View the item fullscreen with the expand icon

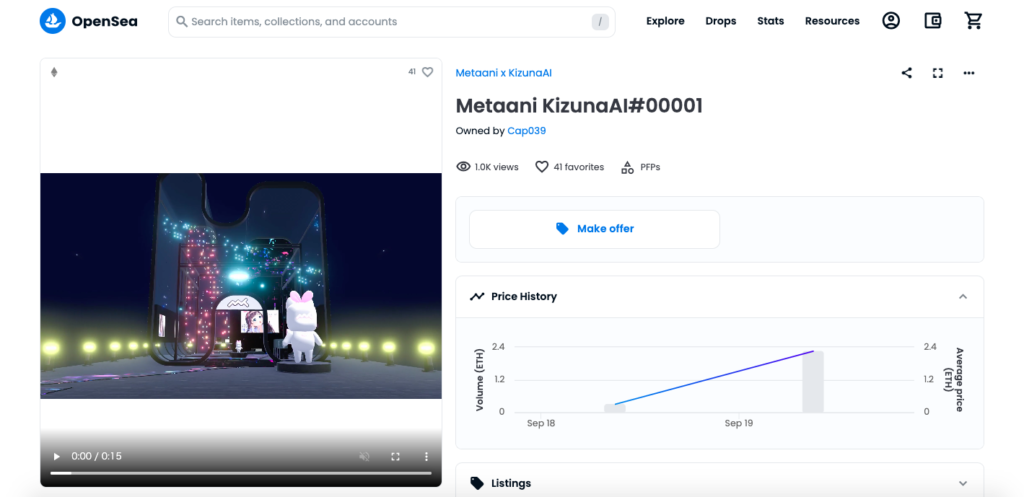(x=938, y=73)
